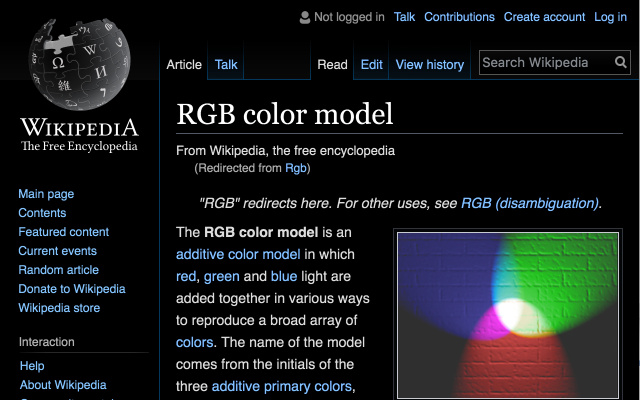The height and width of the screenshot is (400, 640).
Task: Open Wikipedia store
Action: pos(59,308)
